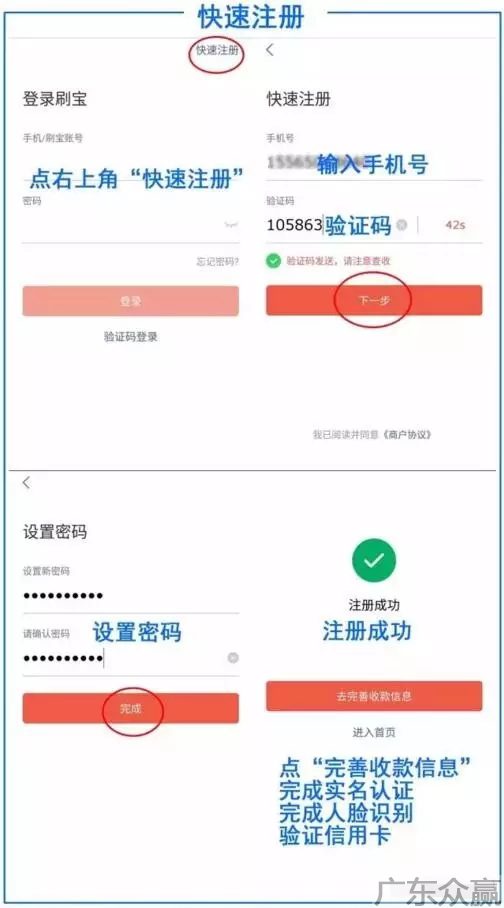Focus the 设置新密码 input field
Screen dimensions: 504x908
130,596
